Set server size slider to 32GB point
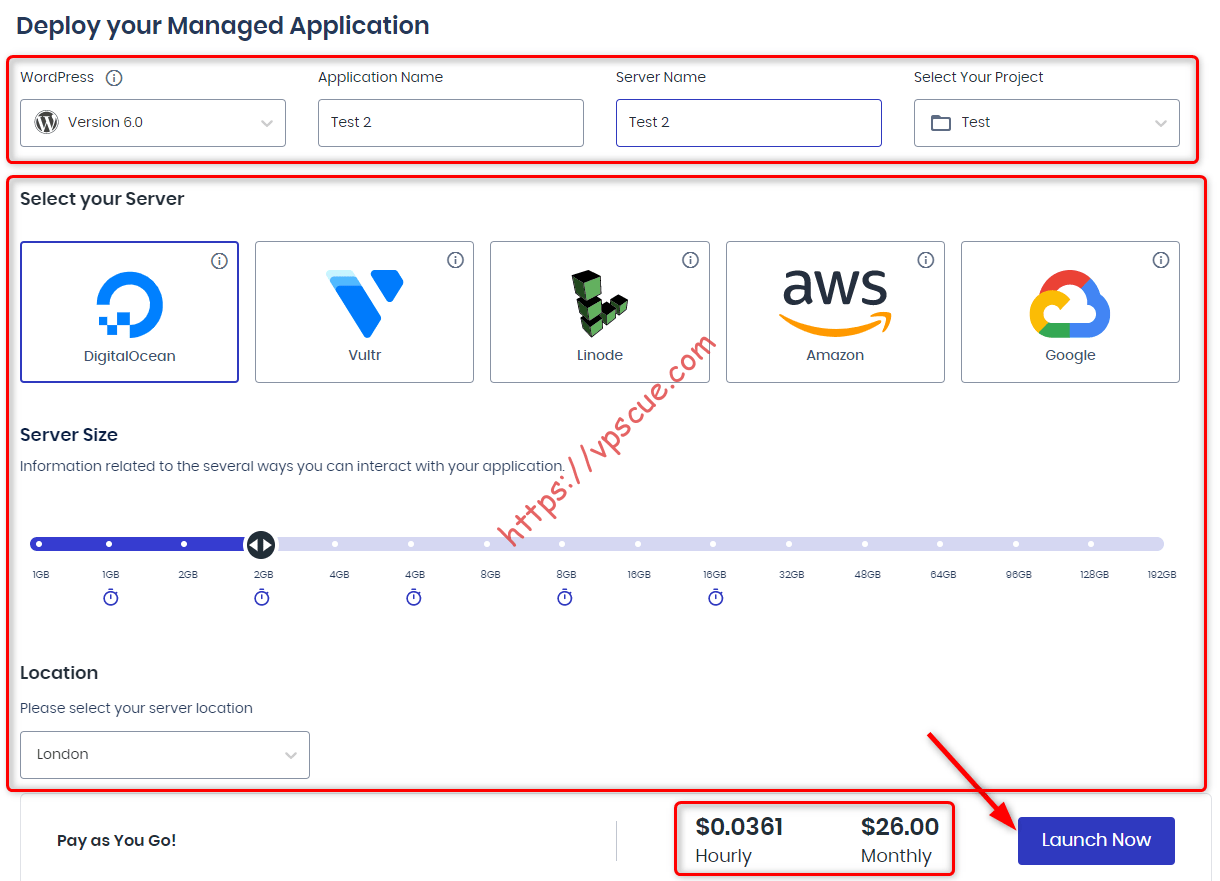 coord(789,544)
